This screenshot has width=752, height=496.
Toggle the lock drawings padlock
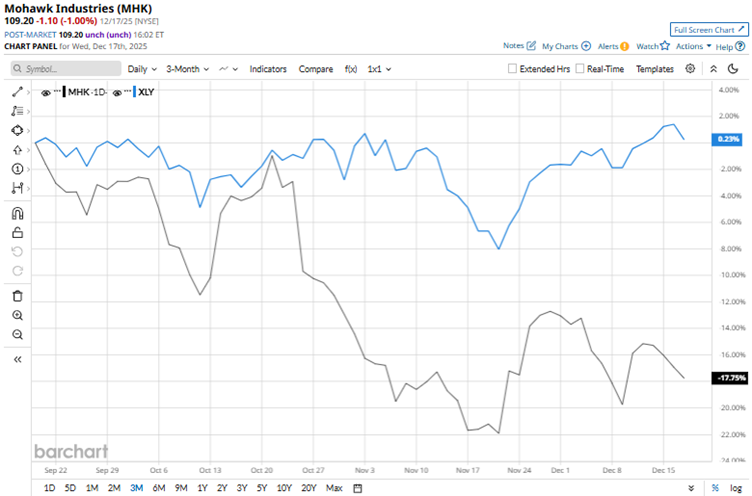click(17, 233)
